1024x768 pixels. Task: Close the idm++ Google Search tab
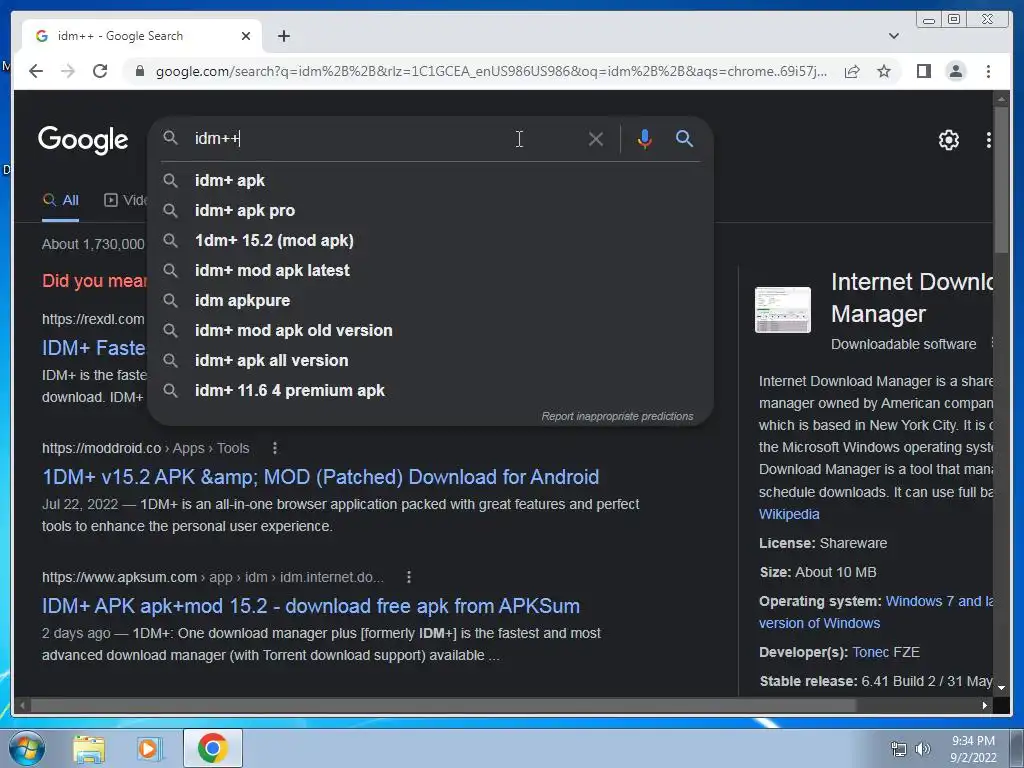[x=246, y=36]
